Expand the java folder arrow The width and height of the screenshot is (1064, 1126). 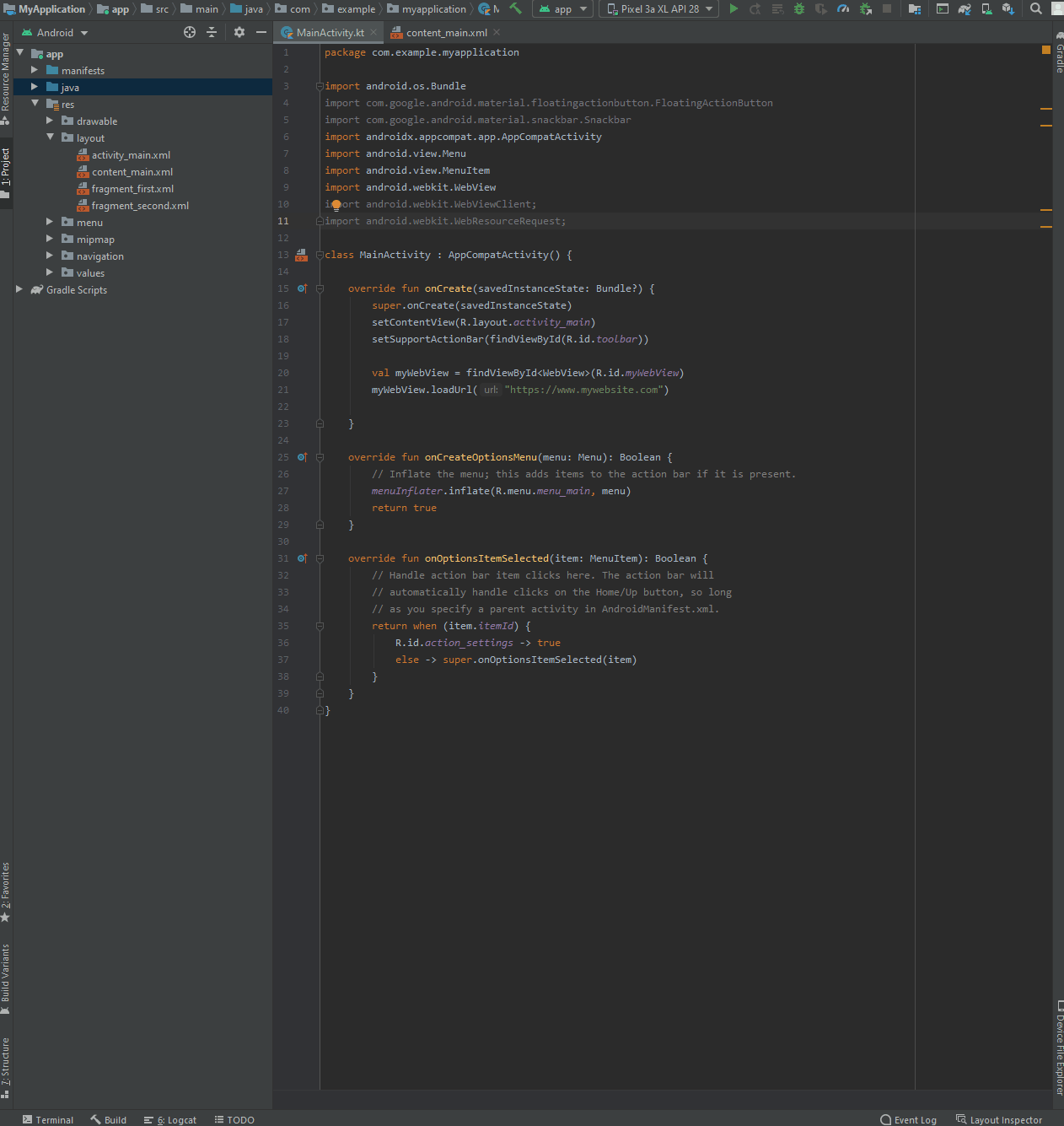coord(35,87)
